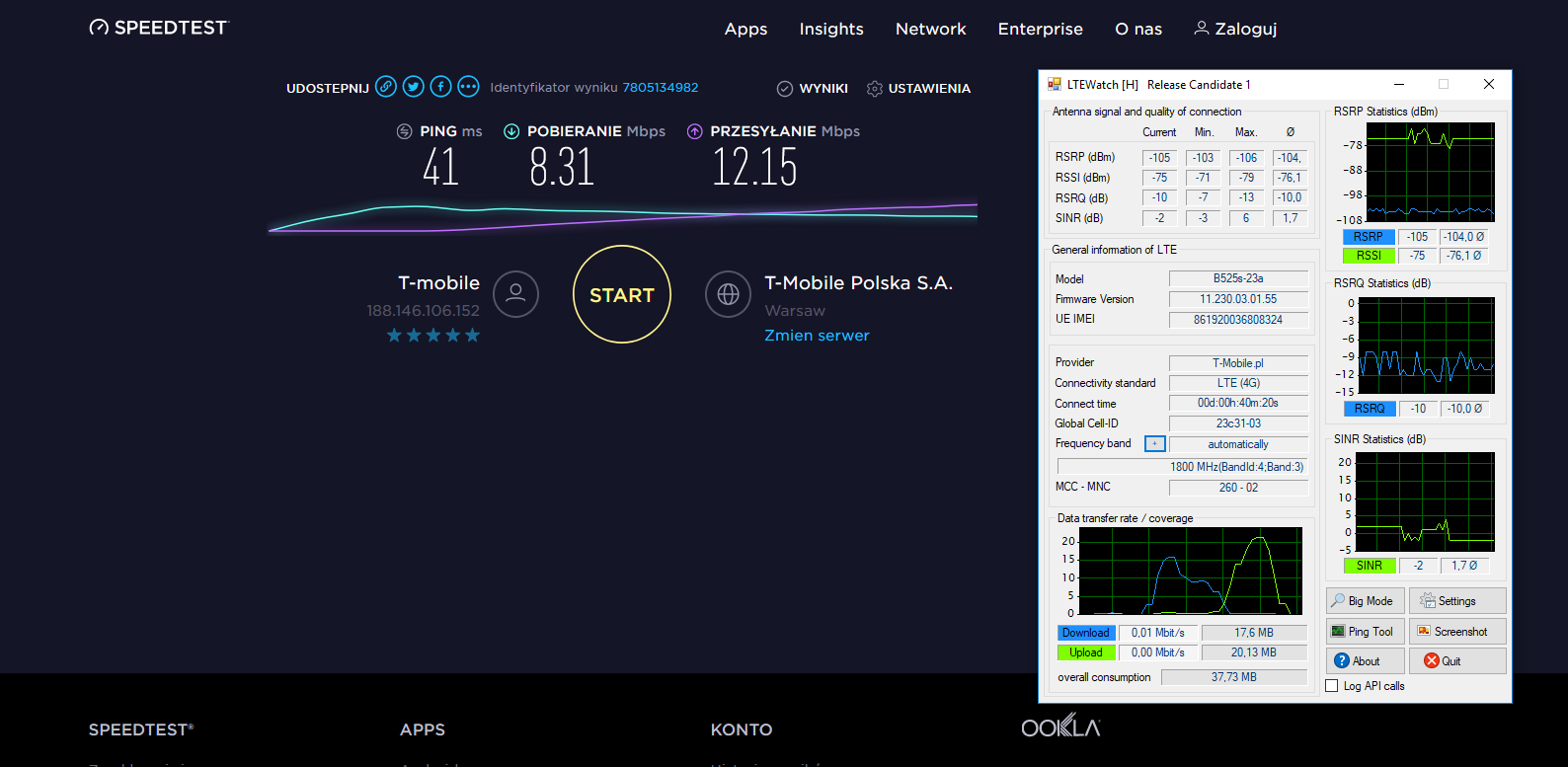Start the speed test

pyautogui.click(x=622, y=294)
